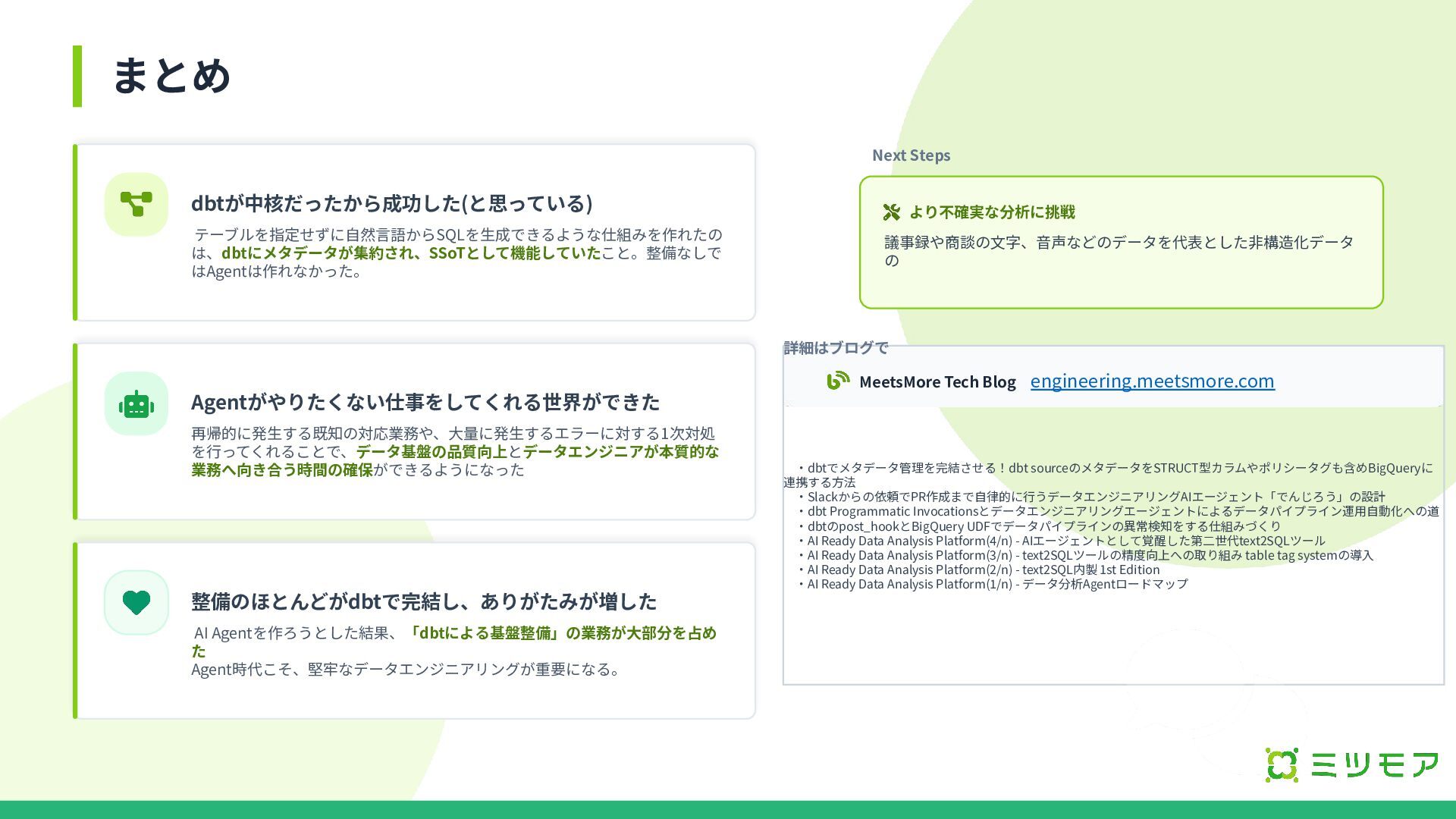Click the dbt node-tree icon
Viewport: 1456px width, 819px height.
coord(136,204)
